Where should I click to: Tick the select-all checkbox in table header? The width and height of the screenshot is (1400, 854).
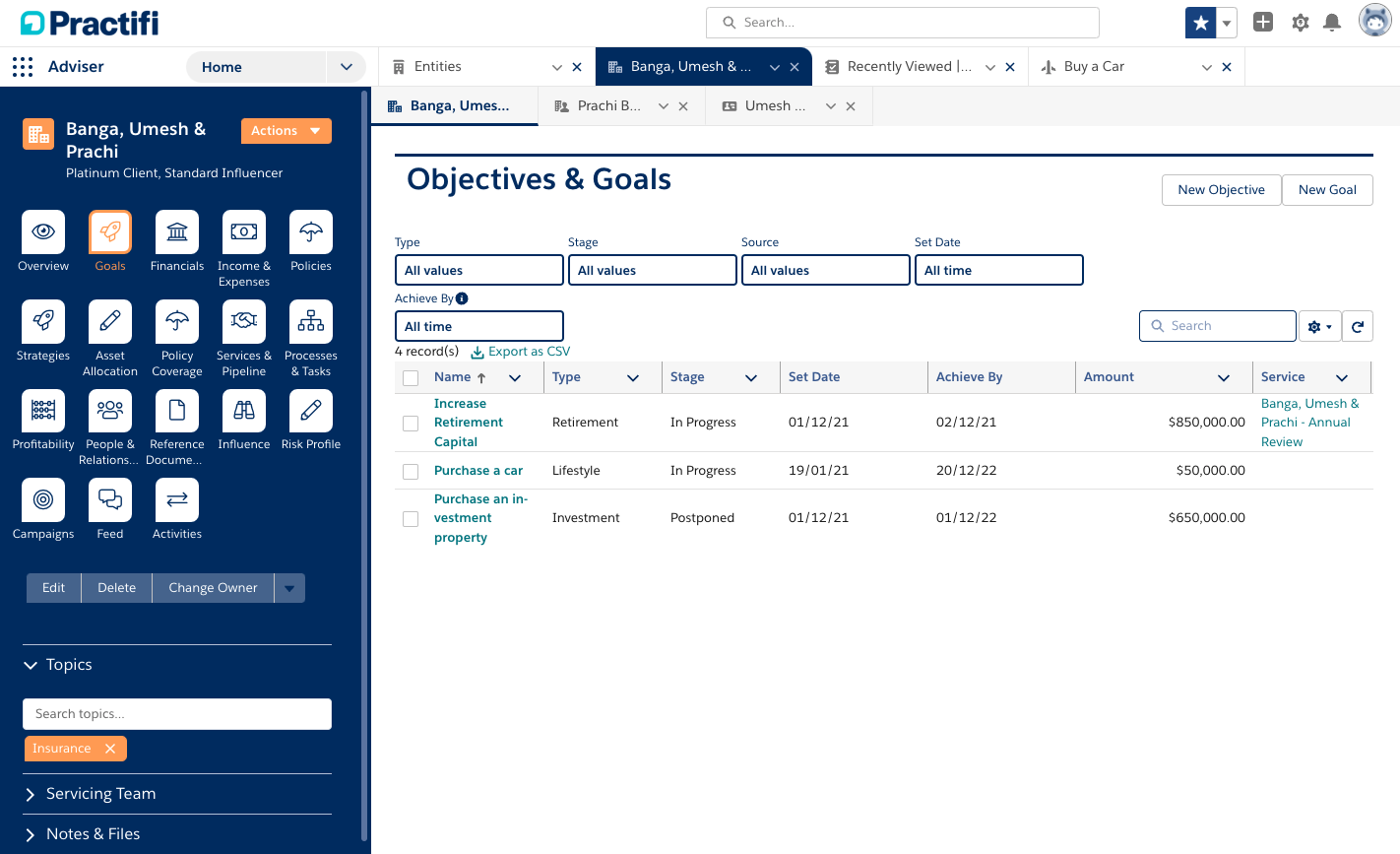[x=410, y=376]
